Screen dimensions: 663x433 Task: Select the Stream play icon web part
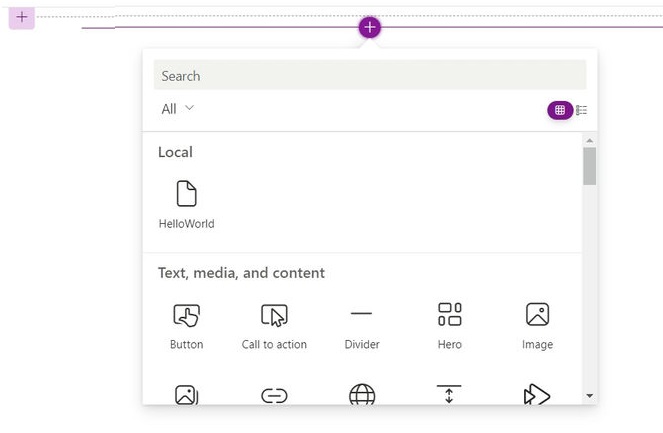point(537,395)
